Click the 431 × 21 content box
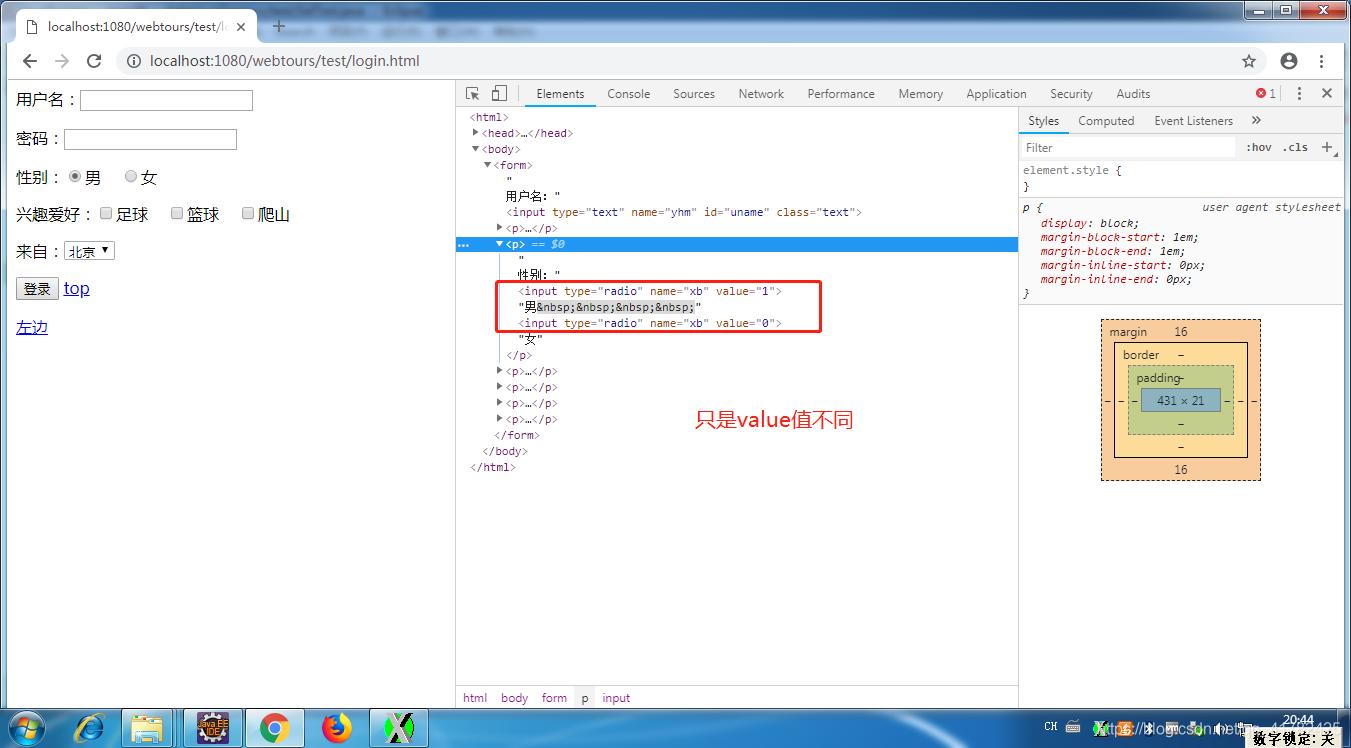This screenshot has width=1351, height=748. click(1181, 400)
